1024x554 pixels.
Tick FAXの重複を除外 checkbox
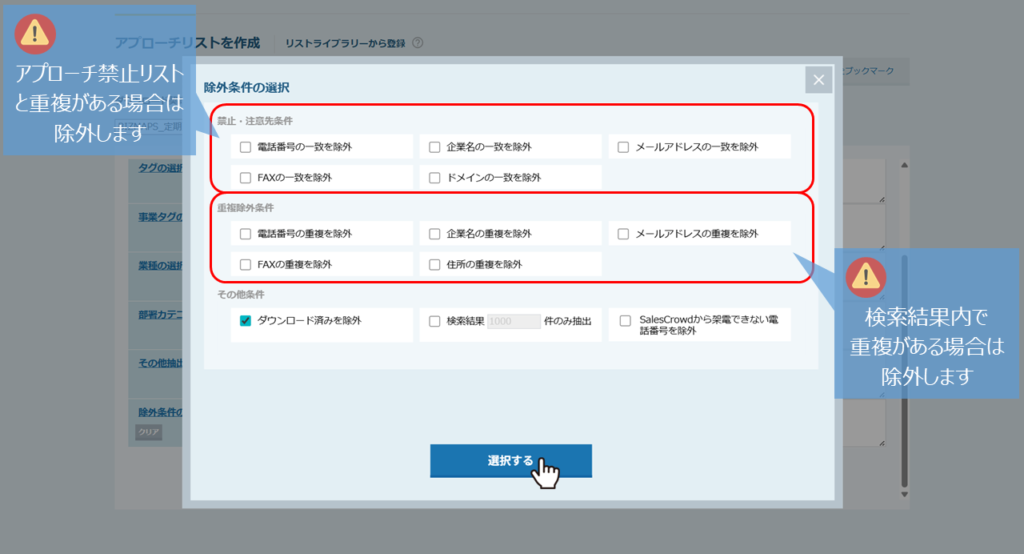[x=246, y=264]
